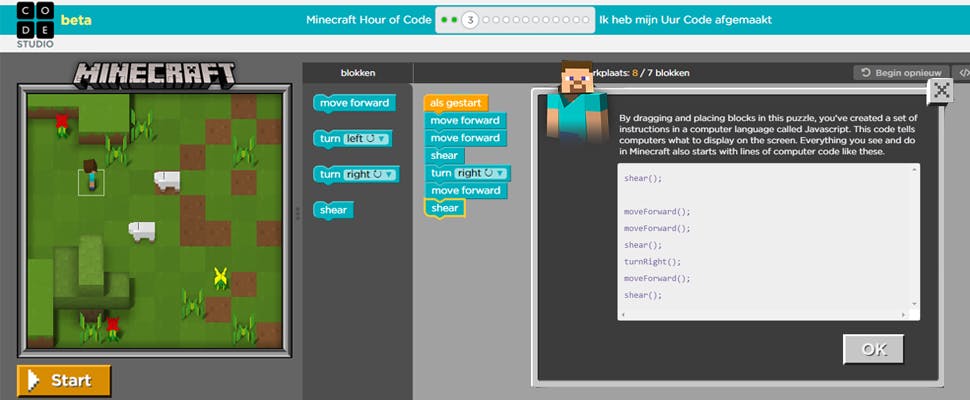Open the Minecraft Hour of Code link
Viewport: 970px width, 400px height.
(x=369, y=20)
